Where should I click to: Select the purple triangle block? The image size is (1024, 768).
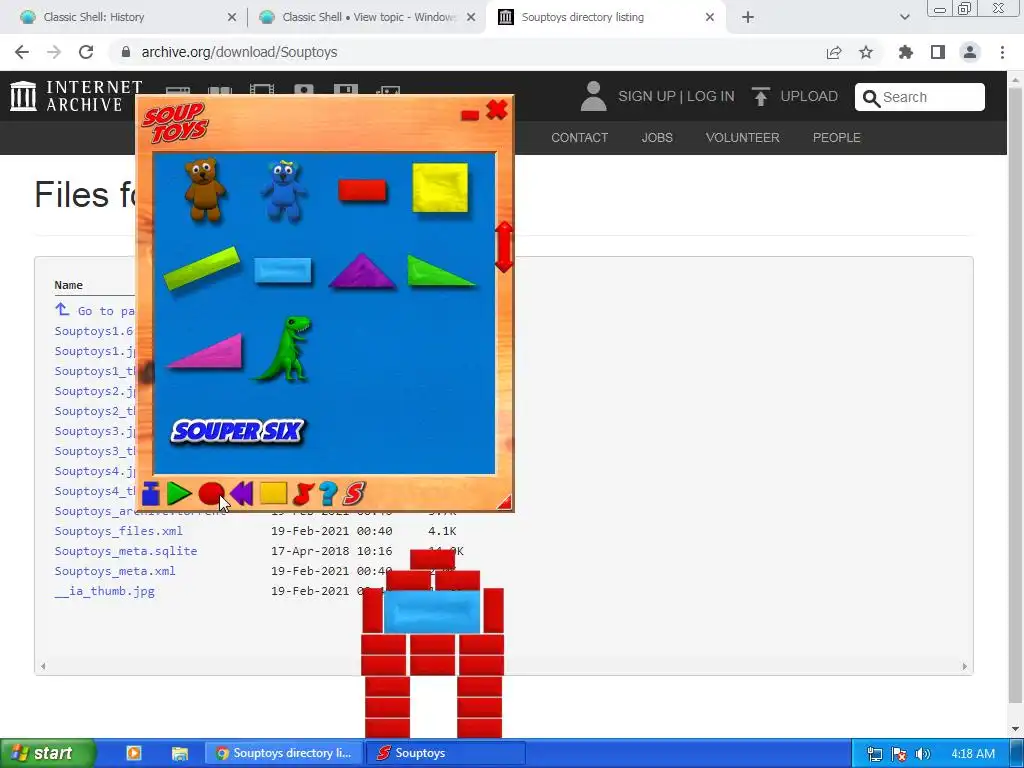[362, 271]
